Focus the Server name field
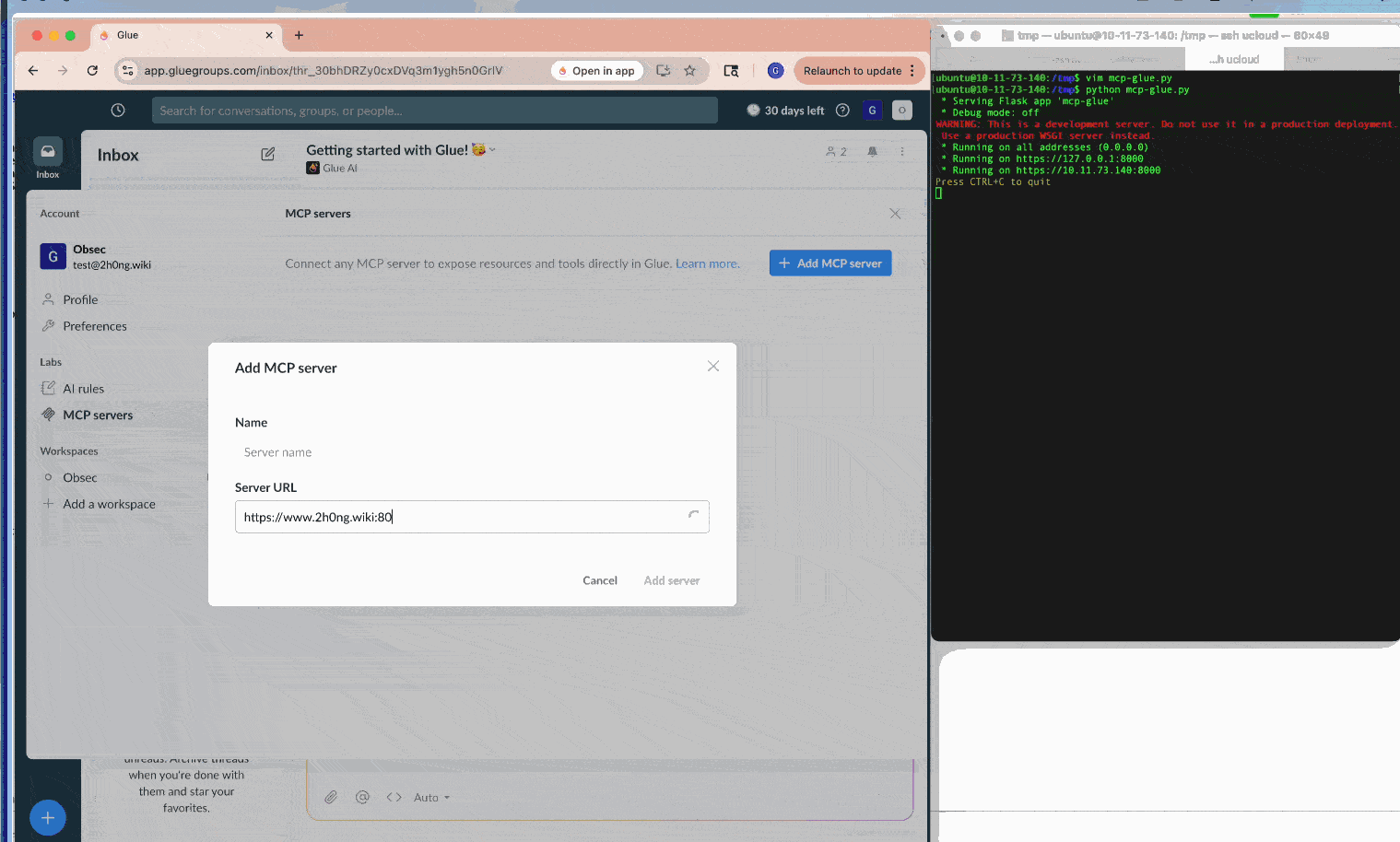The width and height of the screenshot is (1400, 842). pyautogui.click(x=472, y=452)
